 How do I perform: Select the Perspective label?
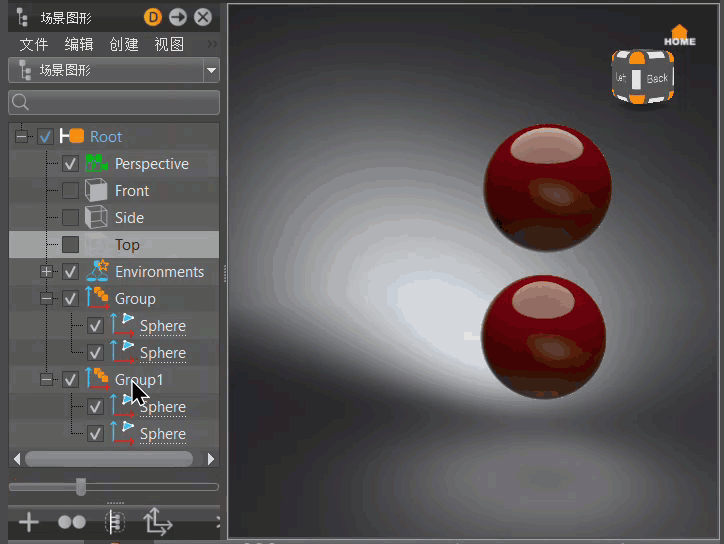pos(152,164)
